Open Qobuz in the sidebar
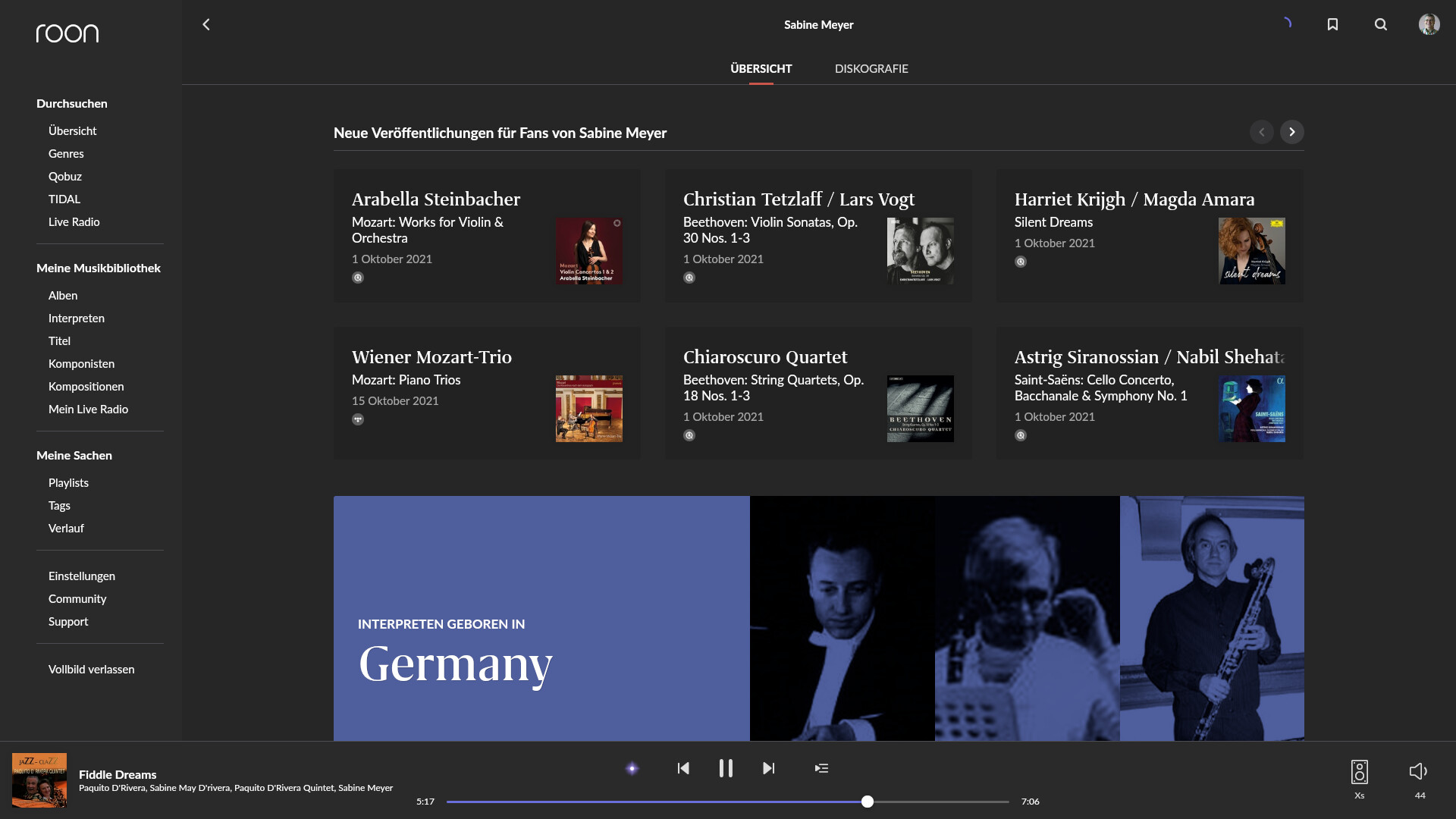This screenshot has width=1456, height=819. [x=65, y=176]
